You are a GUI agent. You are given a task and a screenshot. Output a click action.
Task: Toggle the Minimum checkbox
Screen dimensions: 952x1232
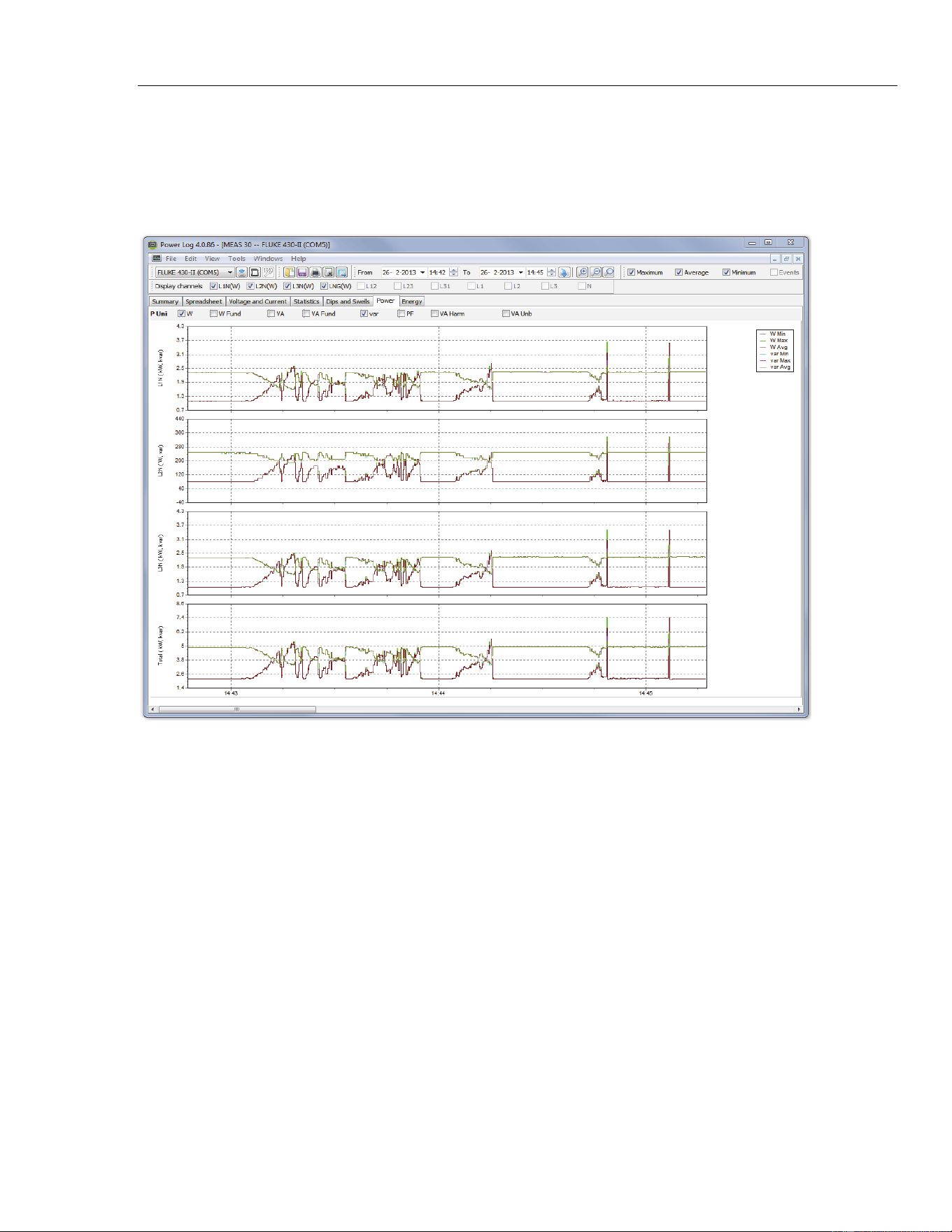coord(726,272)
